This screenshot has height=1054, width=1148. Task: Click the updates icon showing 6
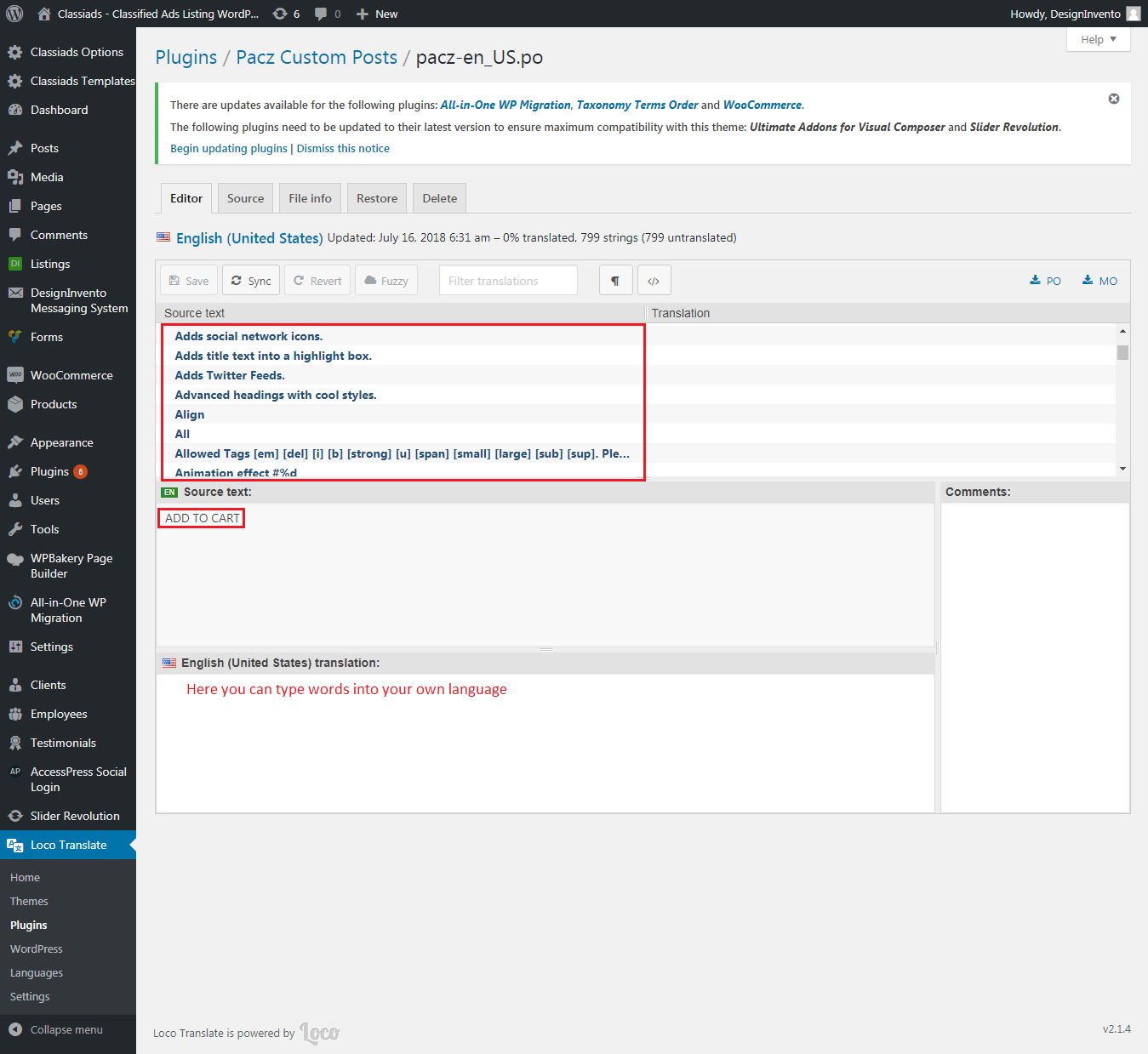[x=286, y=14]
